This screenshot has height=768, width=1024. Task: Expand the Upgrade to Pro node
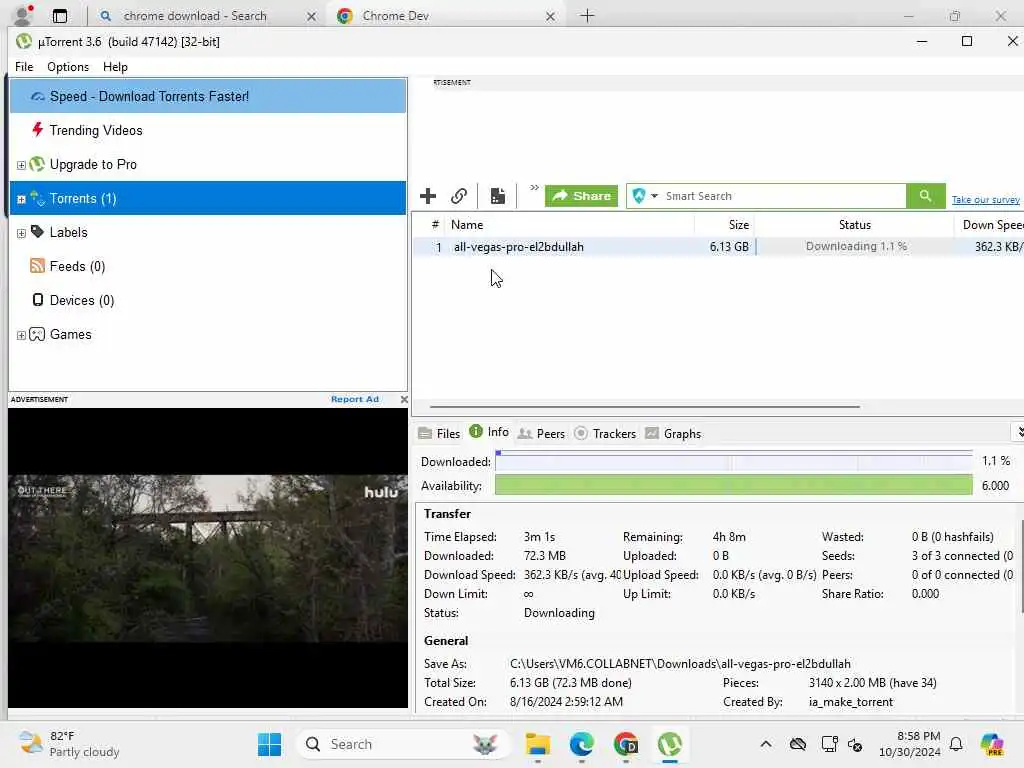tap(21, 165)
